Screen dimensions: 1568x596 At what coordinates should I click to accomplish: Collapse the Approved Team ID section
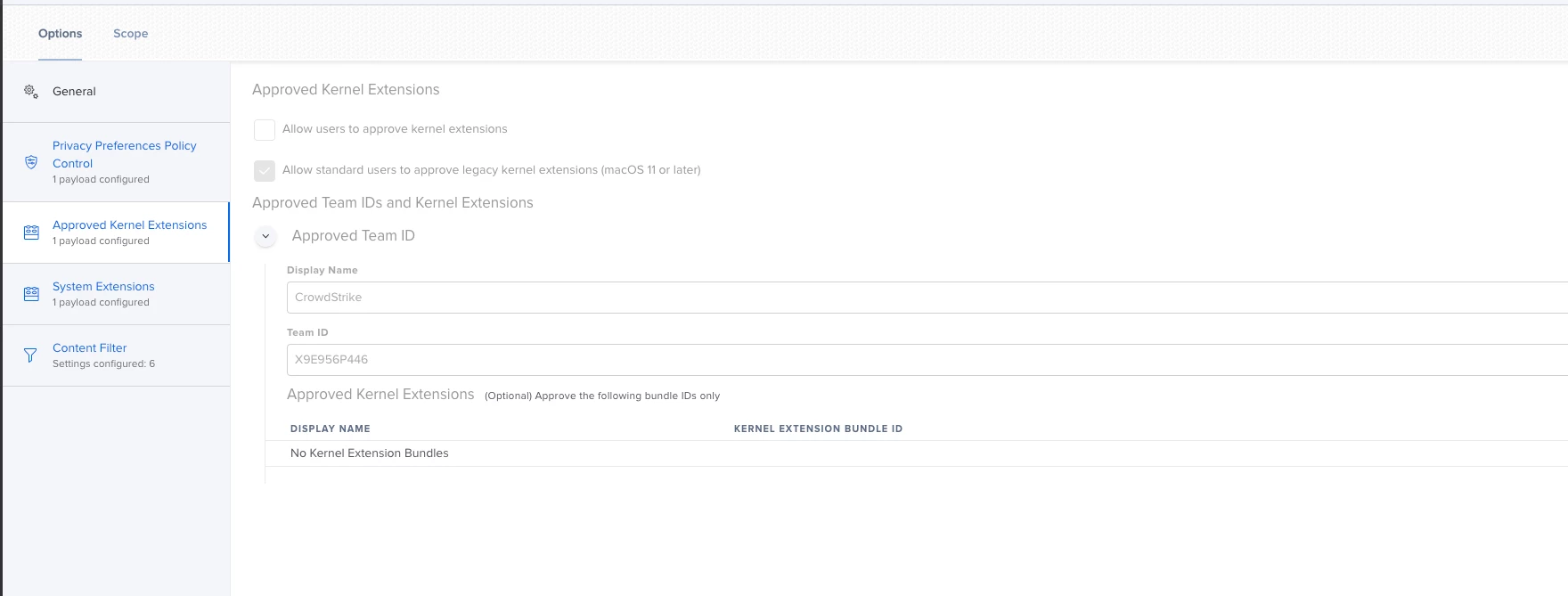(265, 236)
